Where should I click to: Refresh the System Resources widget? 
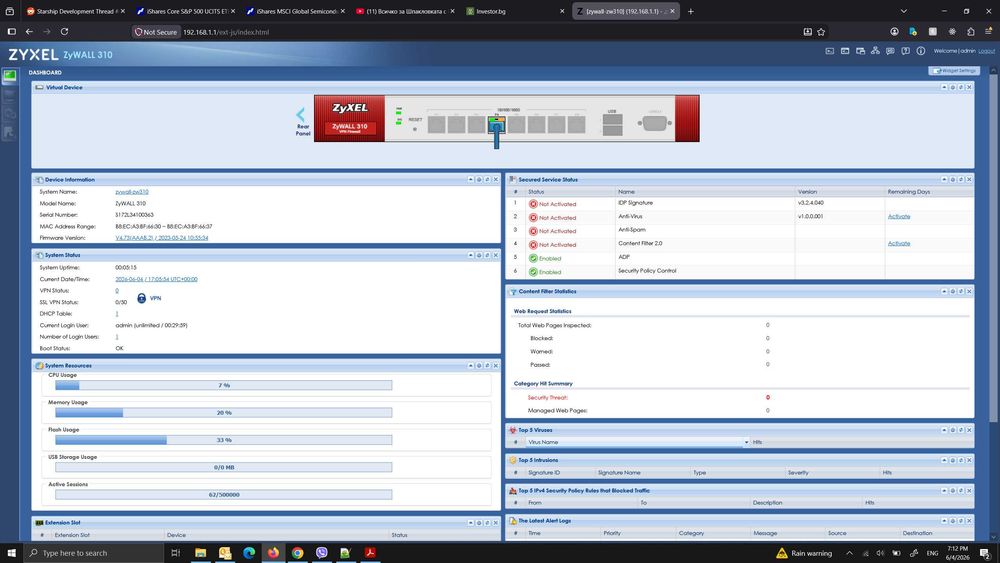click(x=487, y=365)
